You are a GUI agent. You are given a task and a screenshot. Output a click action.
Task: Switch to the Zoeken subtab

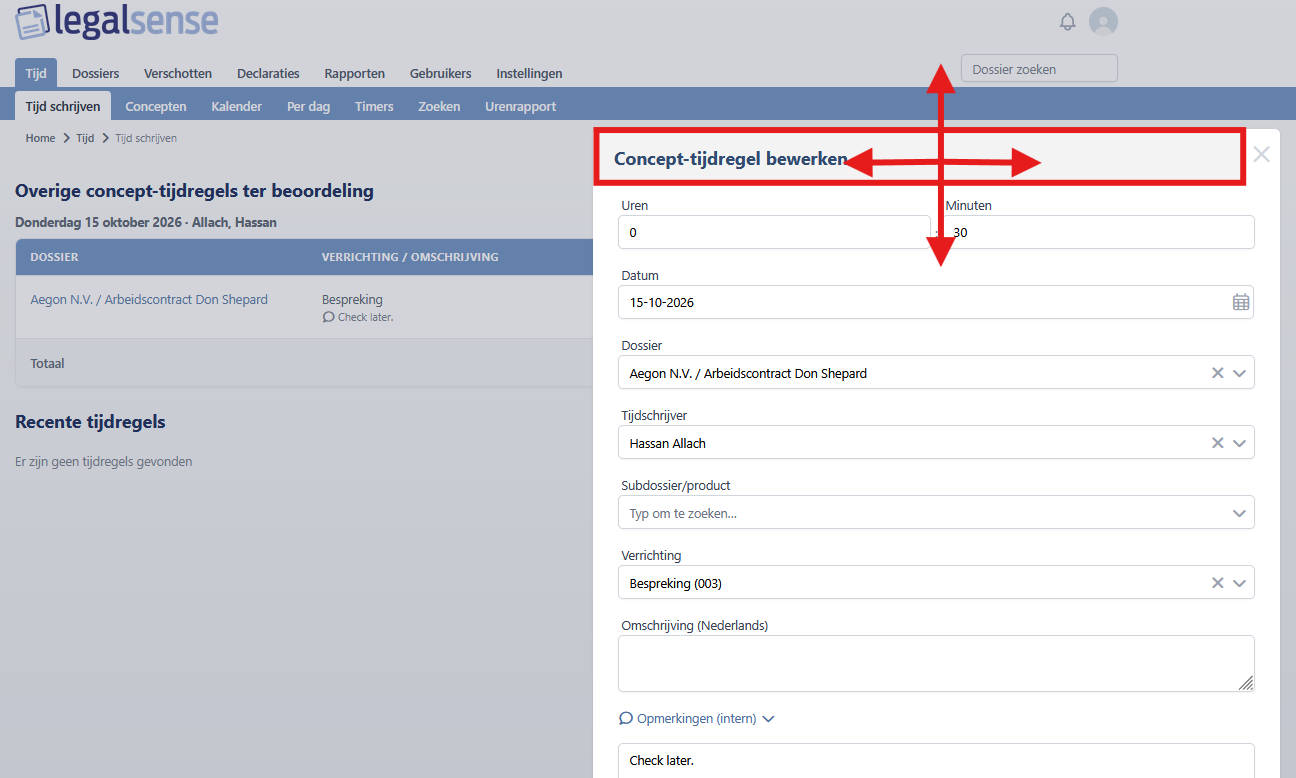440,106
